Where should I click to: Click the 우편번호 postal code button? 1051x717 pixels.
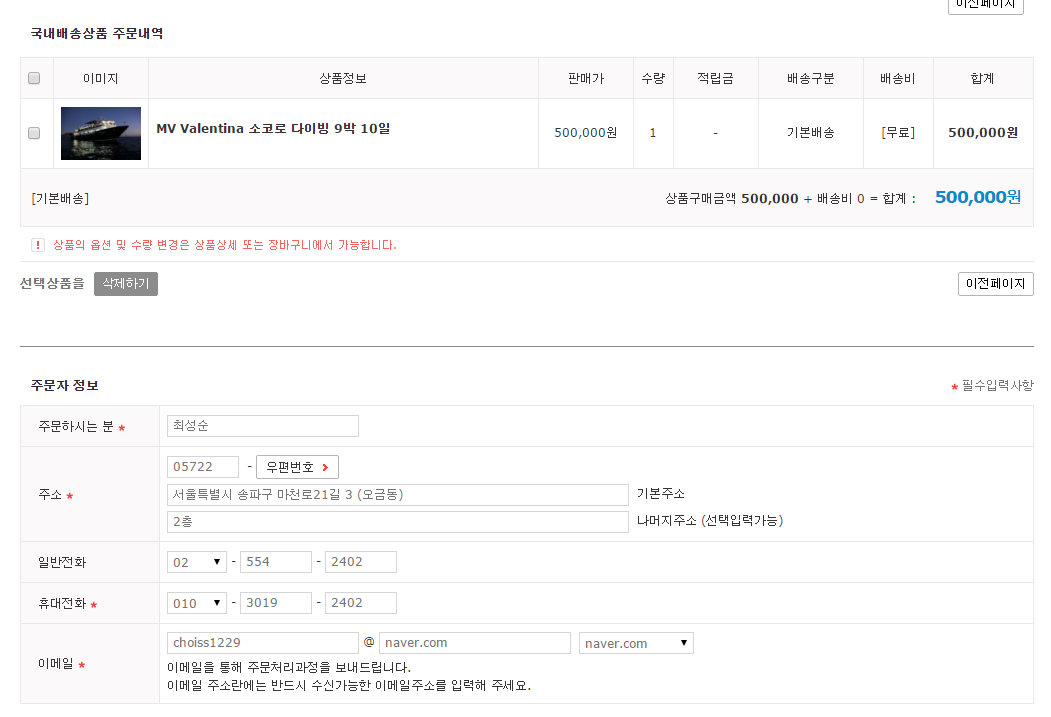[x=297, y=467]
